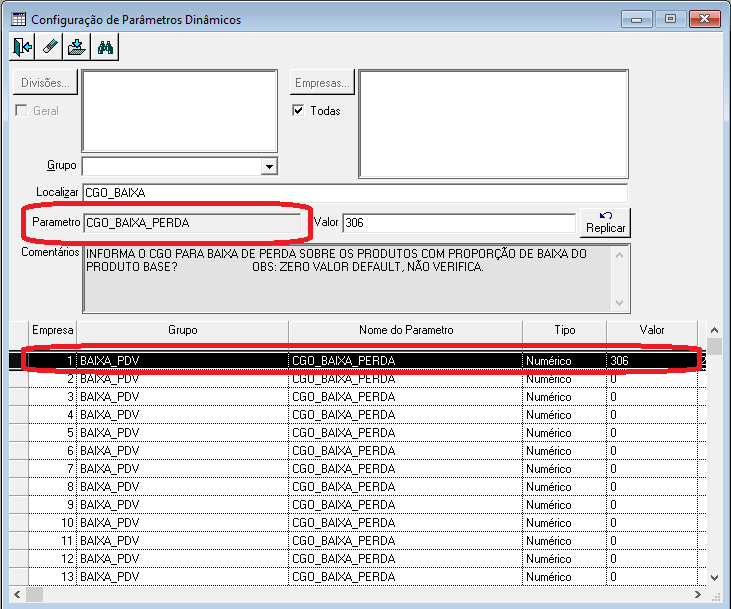Select the grid row for Empresa 2

[x=358, y=379]
